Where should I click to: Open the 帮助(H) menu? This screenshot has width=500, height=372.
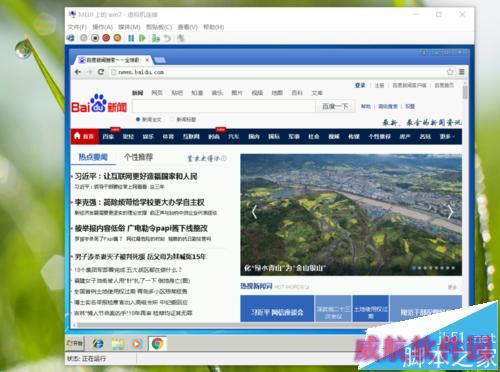213,27
